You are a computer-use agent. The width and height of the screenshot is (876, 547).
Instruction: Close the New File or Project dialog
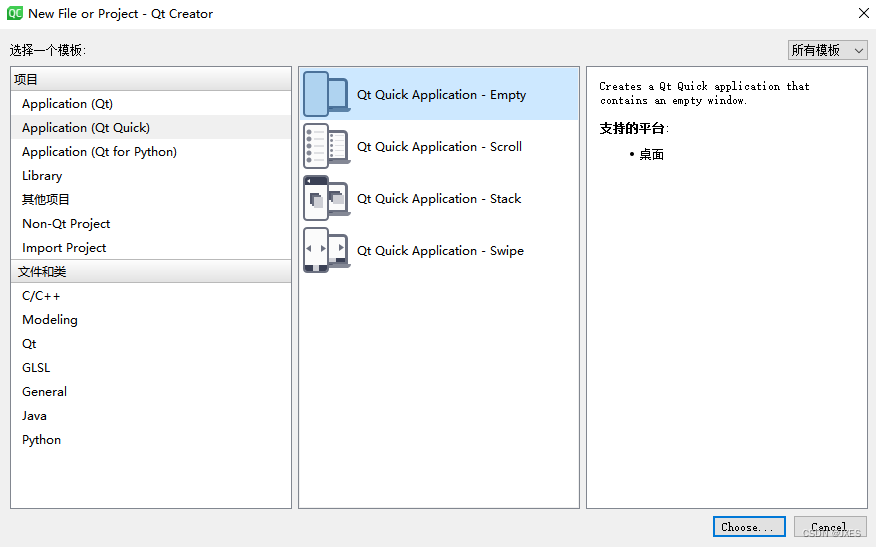coord(863,13)
